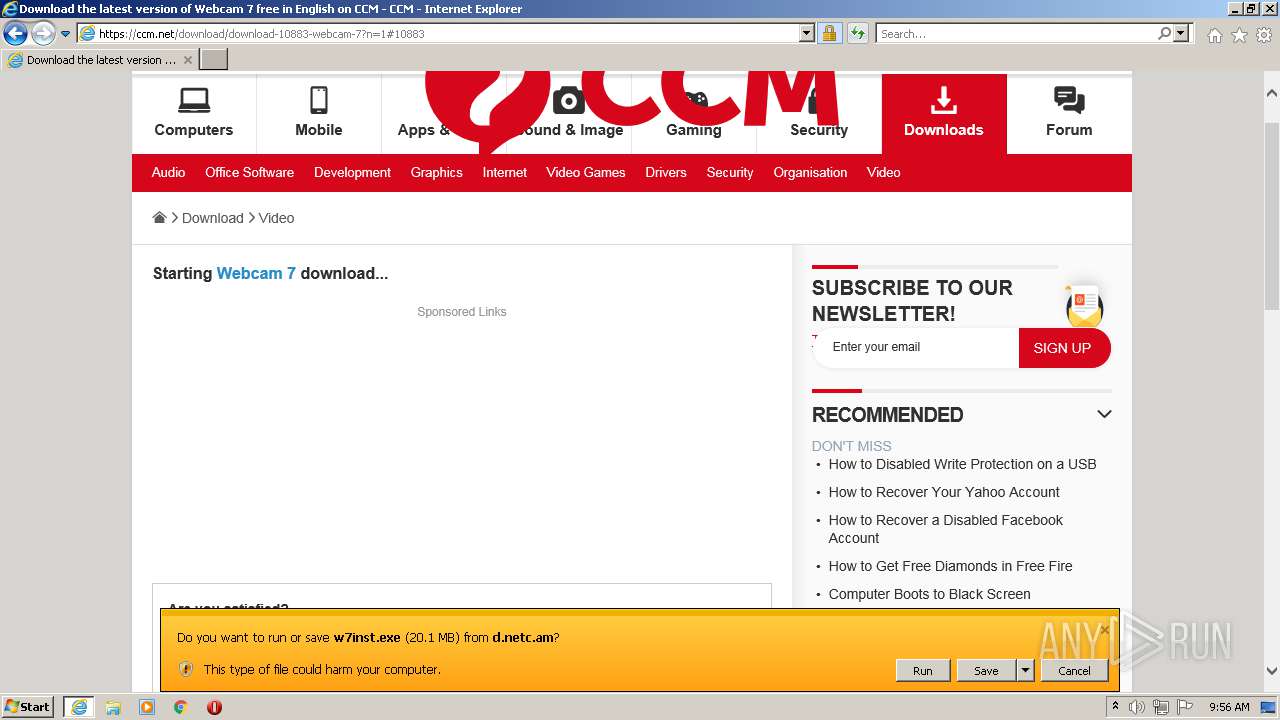
Task: Open the Save options dropdown arrow
Action: click(x=1025, y=671)
